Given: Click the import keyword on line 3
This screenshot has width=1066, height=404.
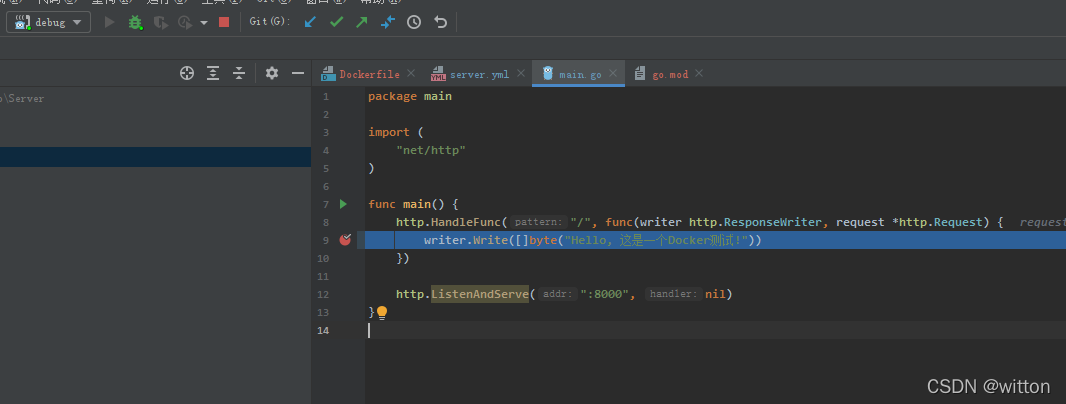Looking at the screenshot, I should tap(389, 132).
